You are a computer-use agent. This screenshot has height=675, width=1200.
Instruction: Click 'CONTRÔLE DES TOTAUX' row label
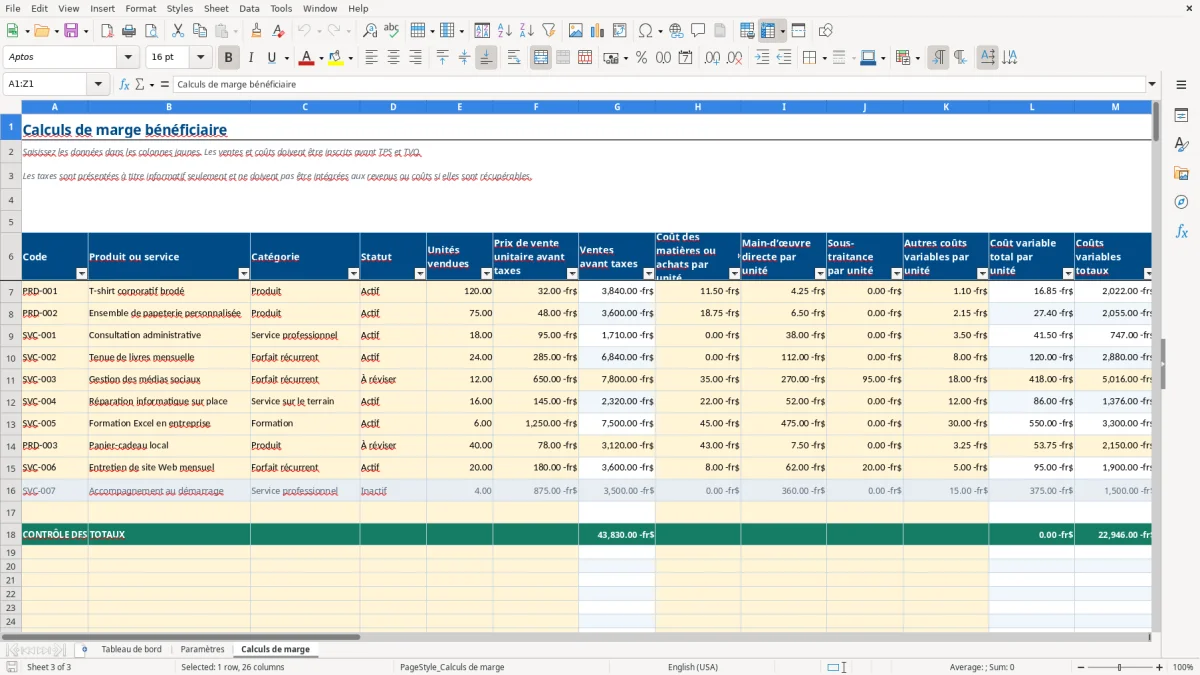(74, 535)
